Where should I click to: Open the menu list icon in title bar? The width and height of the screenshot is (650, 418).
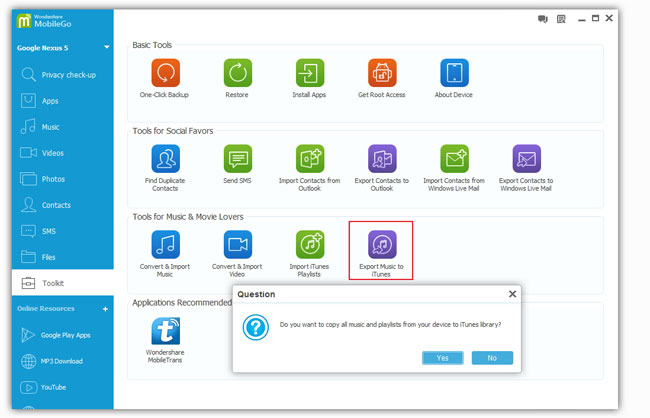[561, 19]
